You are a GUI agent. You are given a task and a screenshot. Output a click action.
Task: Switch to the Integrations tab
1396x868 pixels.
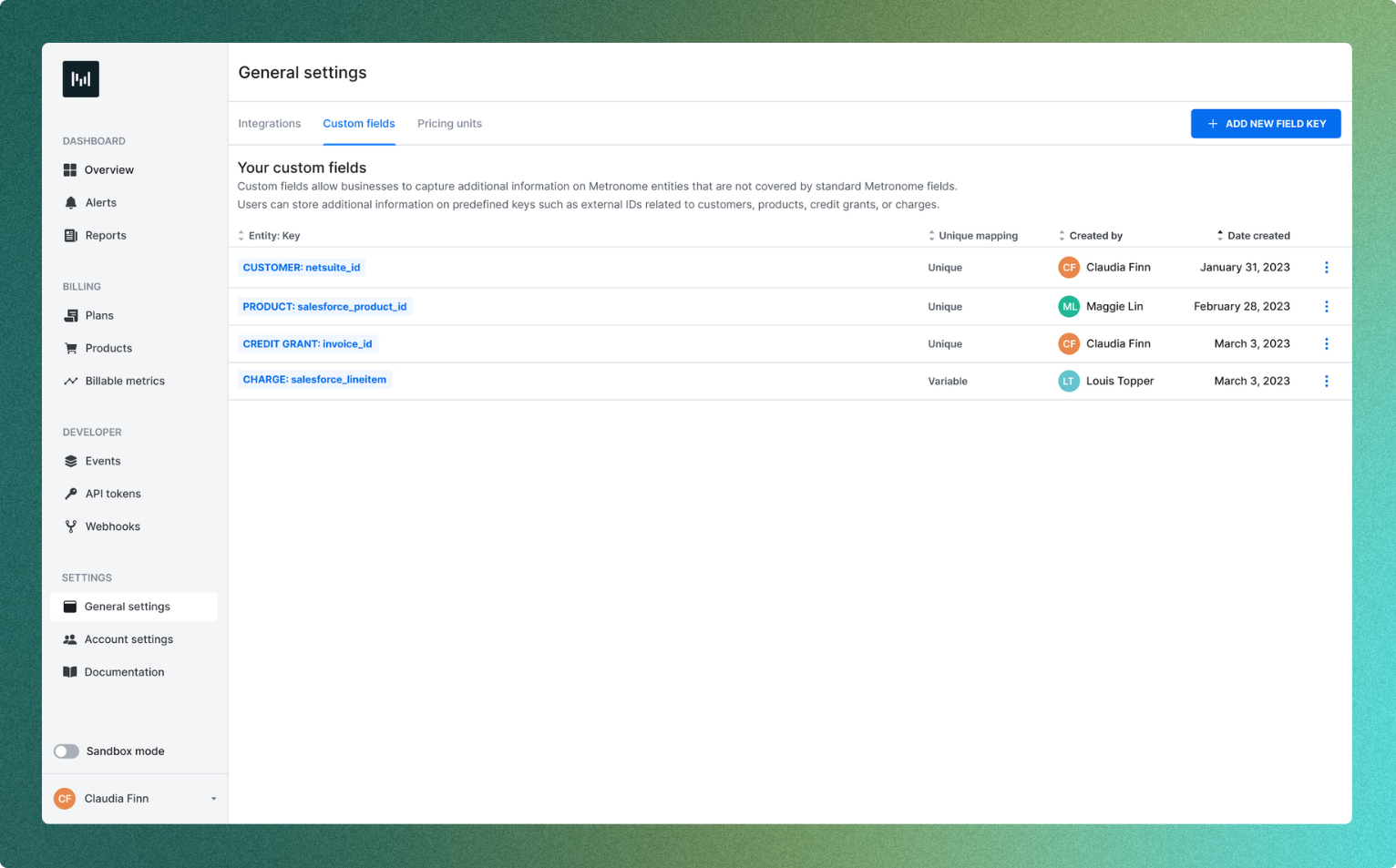pyautogui.click(x=269, y=123)
